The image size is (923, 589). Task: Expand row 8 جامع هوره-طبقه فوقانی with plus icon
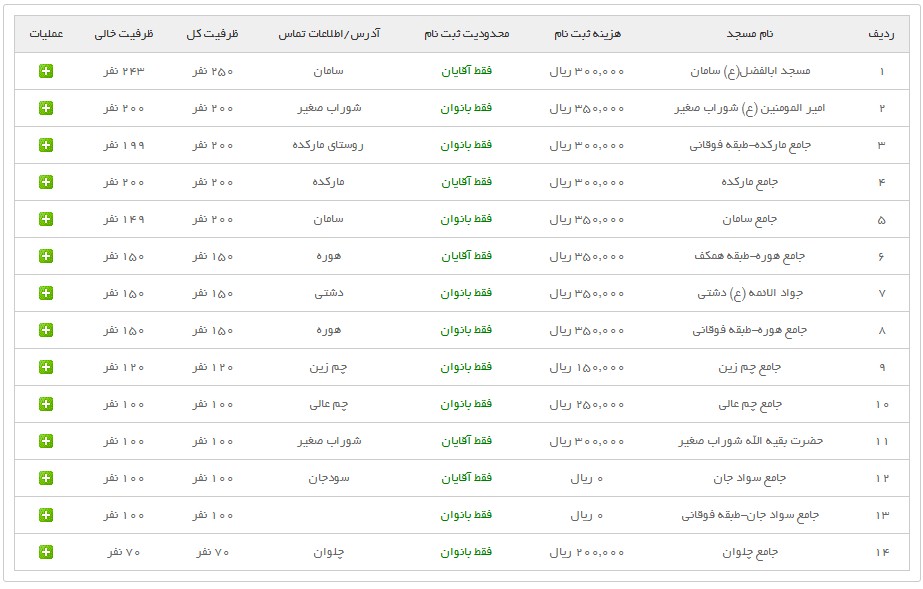(x=46, y=330)
